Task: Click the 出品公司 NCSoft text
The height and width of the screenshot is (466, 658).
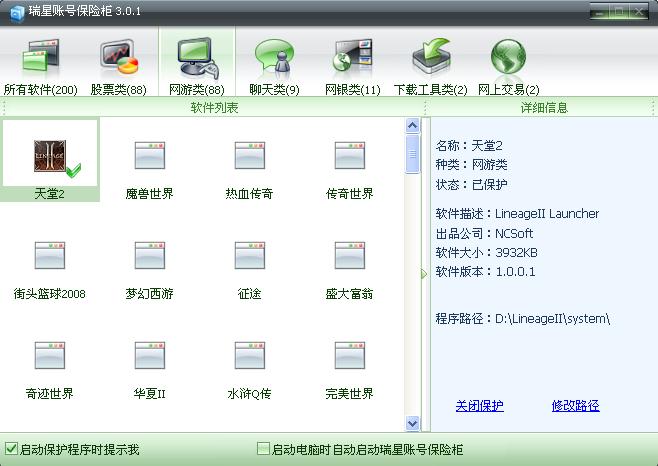Action: coord(484,233)
